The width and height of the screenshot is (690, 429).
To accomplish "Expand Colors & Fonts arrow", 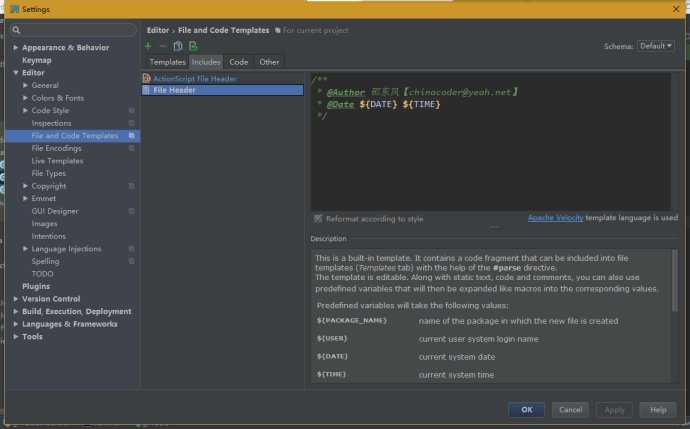I will click(25, 98).
